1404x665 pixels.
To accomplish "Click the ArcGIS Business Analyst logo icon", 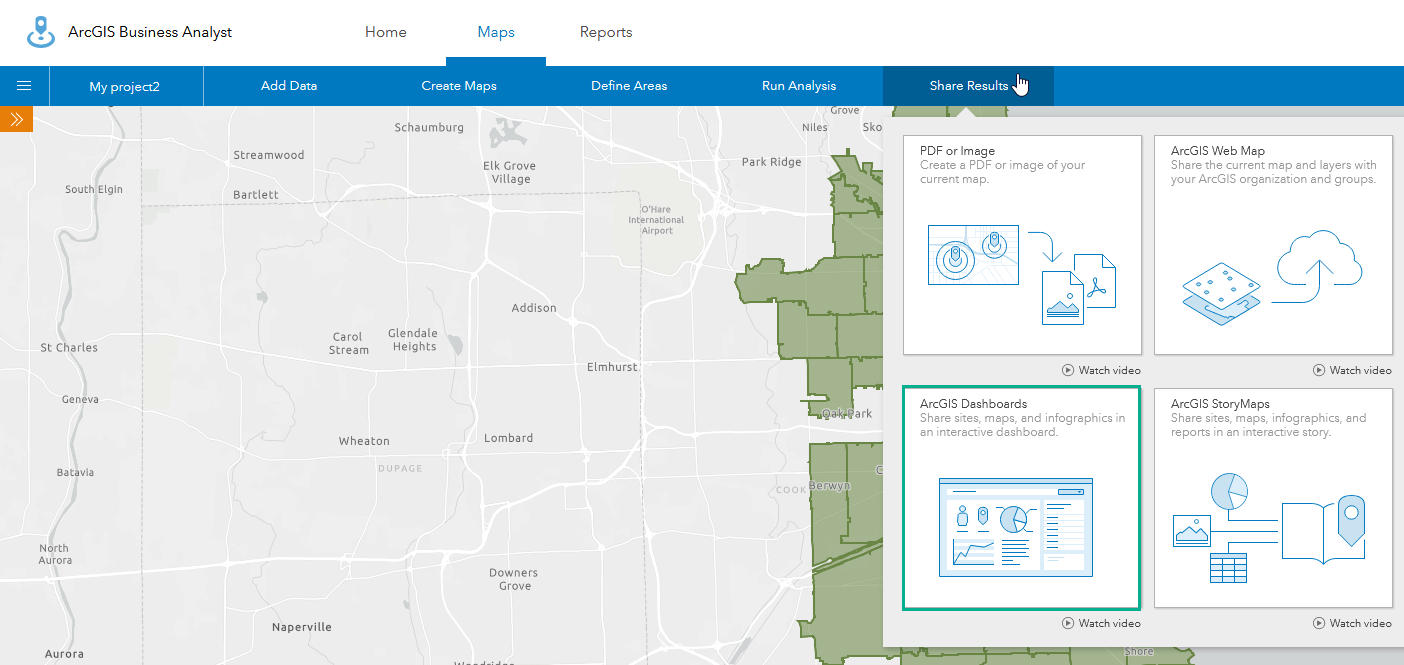I will pos(41,32).
